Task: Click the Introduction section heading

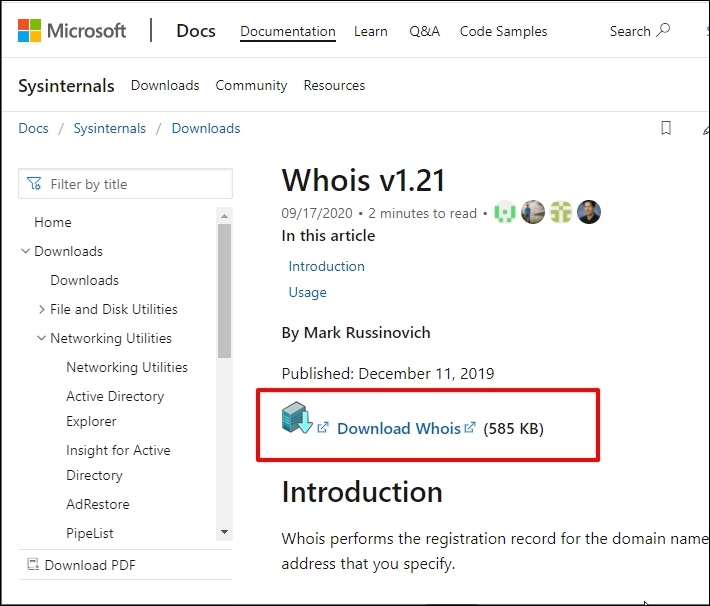Action: [x=362, y=491]
